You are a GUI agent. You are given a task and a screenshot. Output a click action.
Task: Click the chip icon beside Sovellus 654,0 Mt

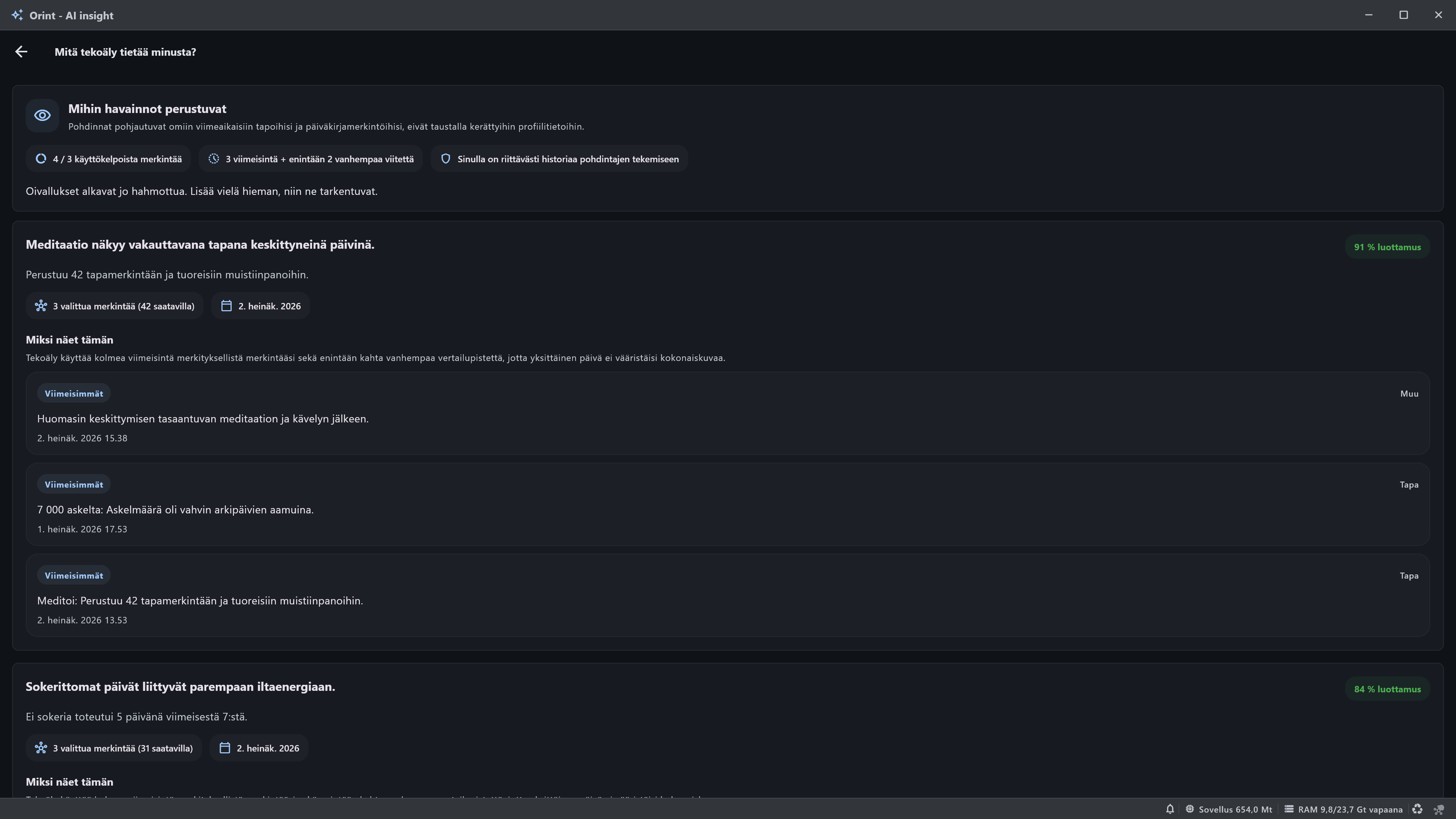[1190, 809]
